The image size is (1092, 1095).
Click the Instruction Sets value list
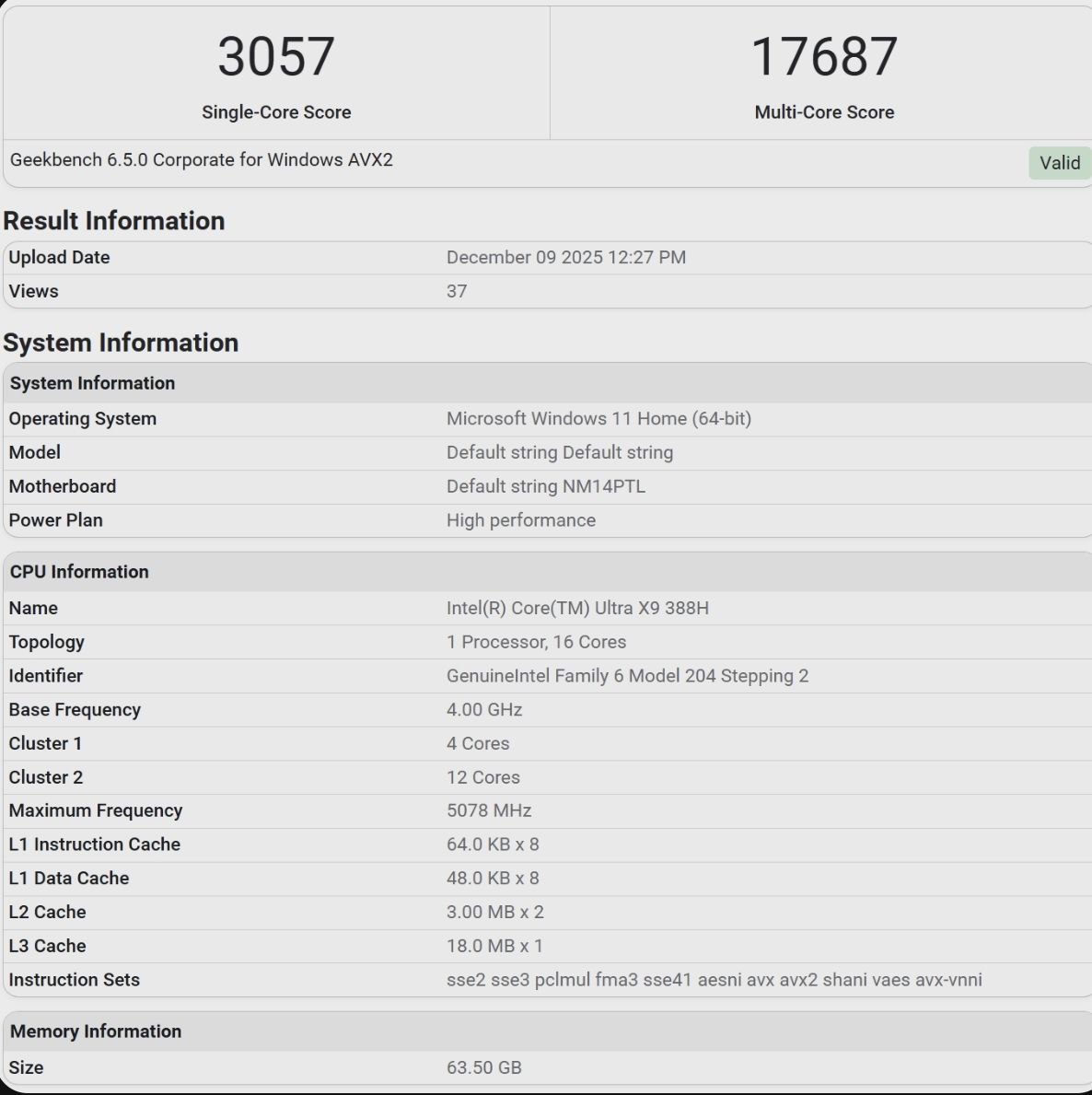(x=714, y=980)
